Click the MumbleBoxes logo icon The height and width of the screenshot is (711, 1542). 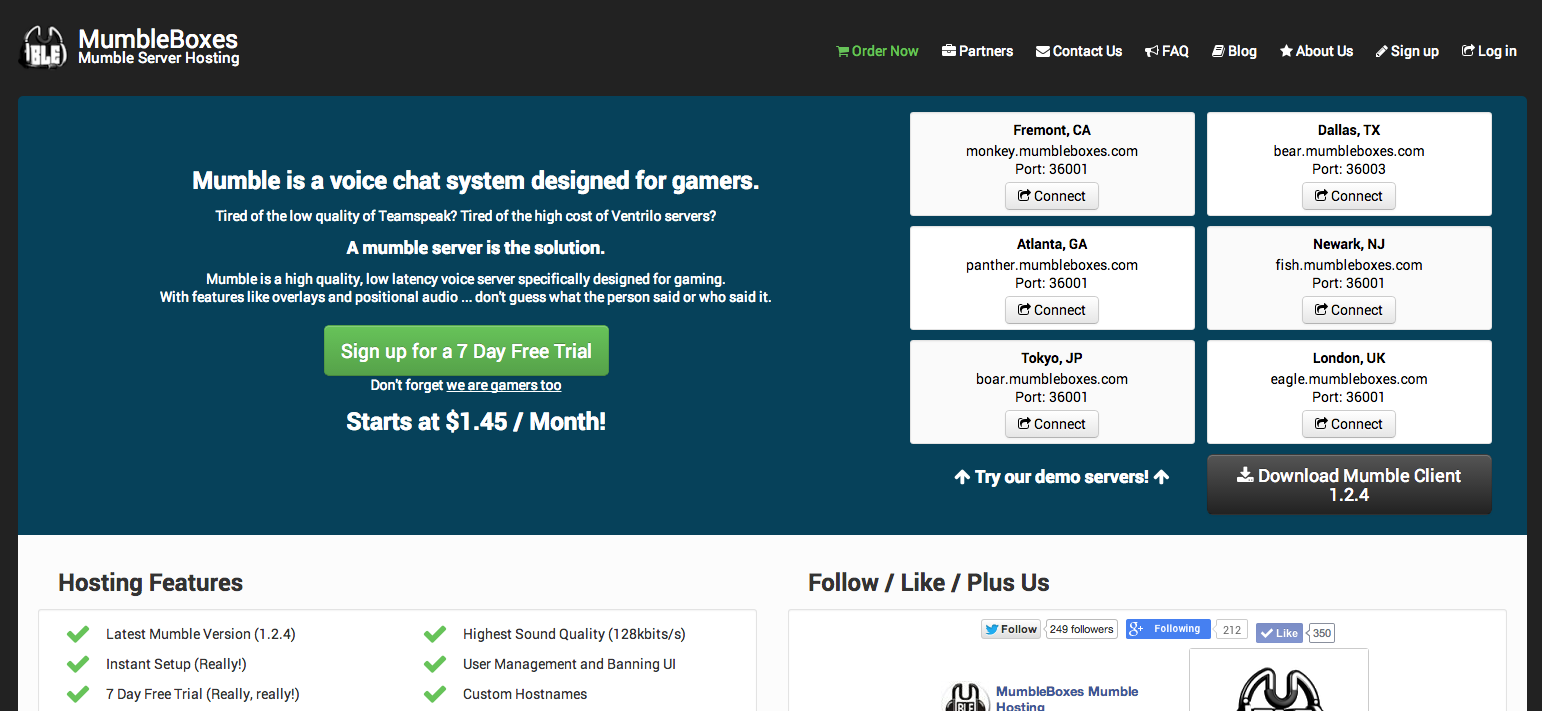pos(43,47)
